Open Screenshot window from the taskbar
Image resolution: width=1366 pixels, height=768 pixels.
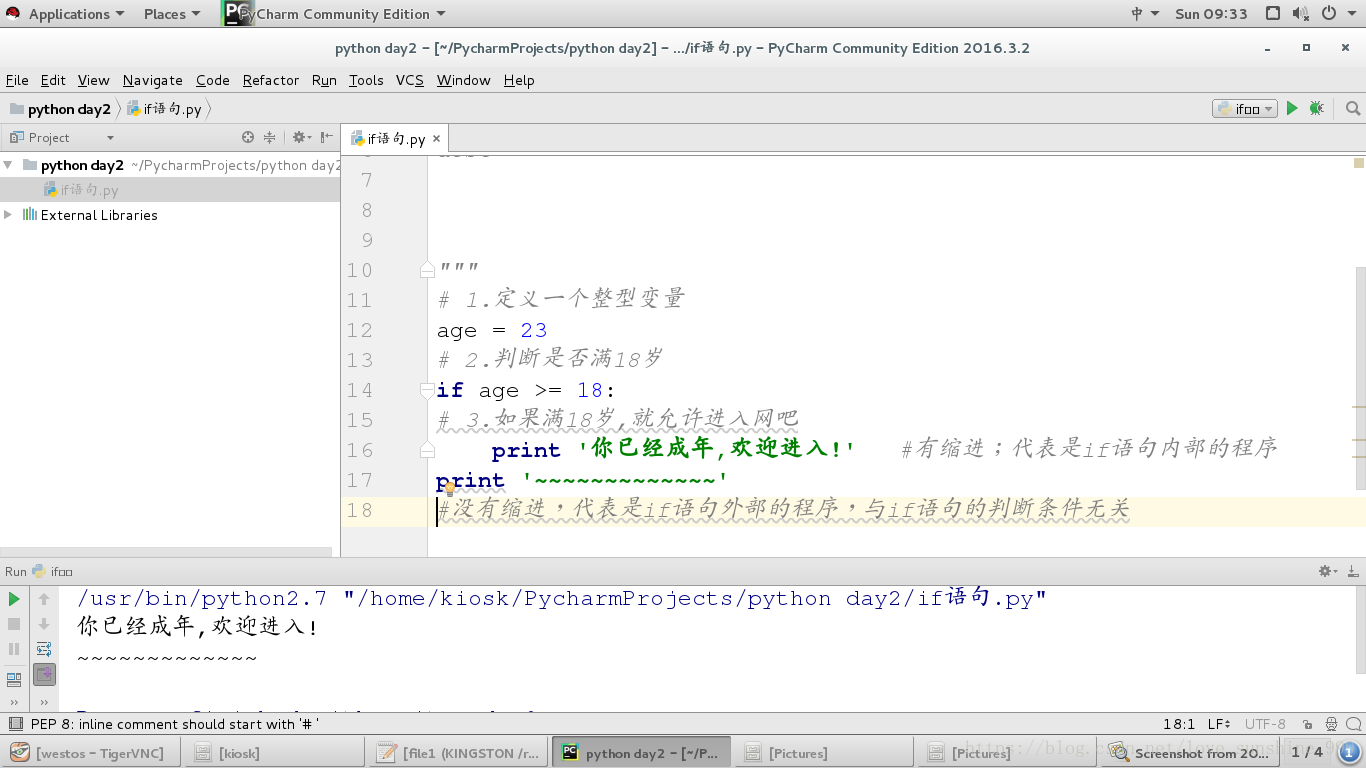(x=1189, y=753)
